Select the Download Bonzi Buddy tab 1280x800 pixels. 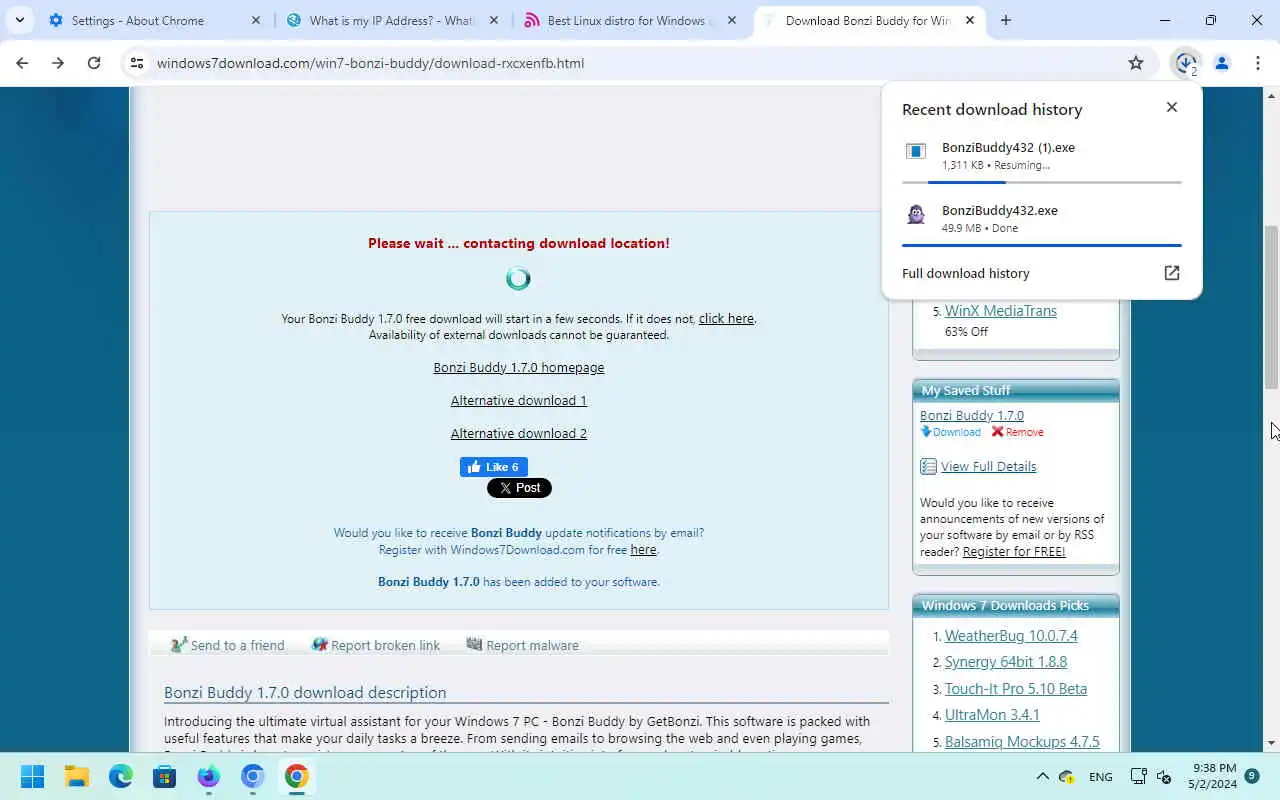point(867,20)
